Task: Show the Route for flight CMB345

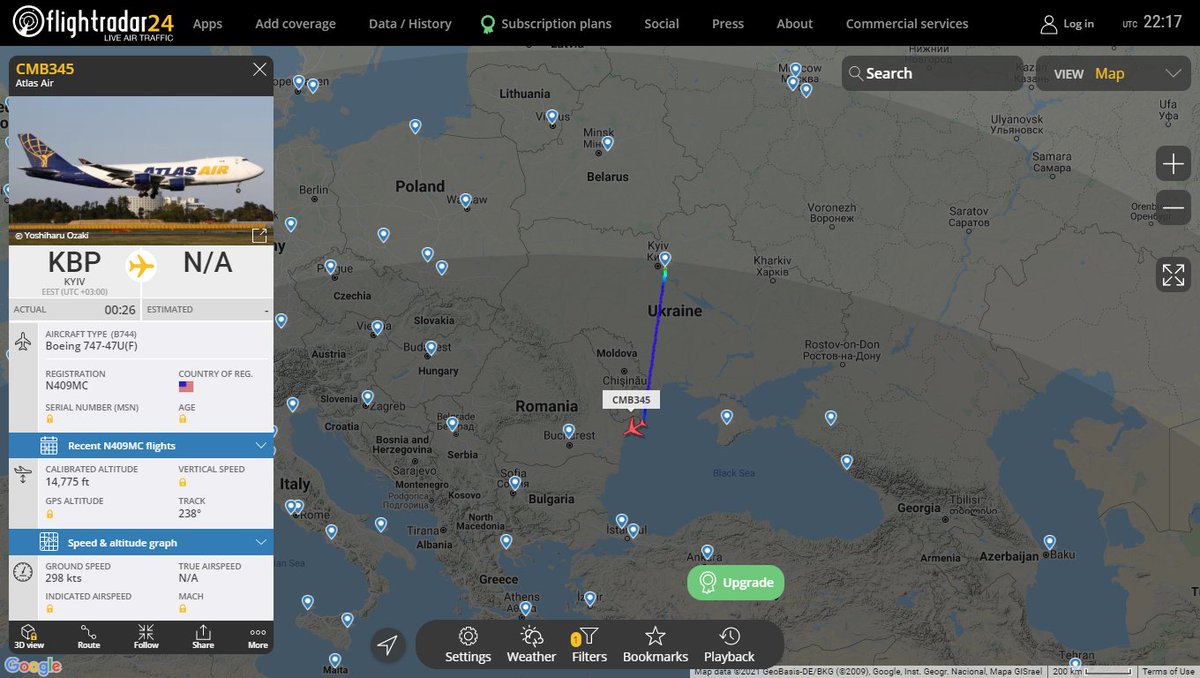Action: pyautogui.click(x=89, y=636)
